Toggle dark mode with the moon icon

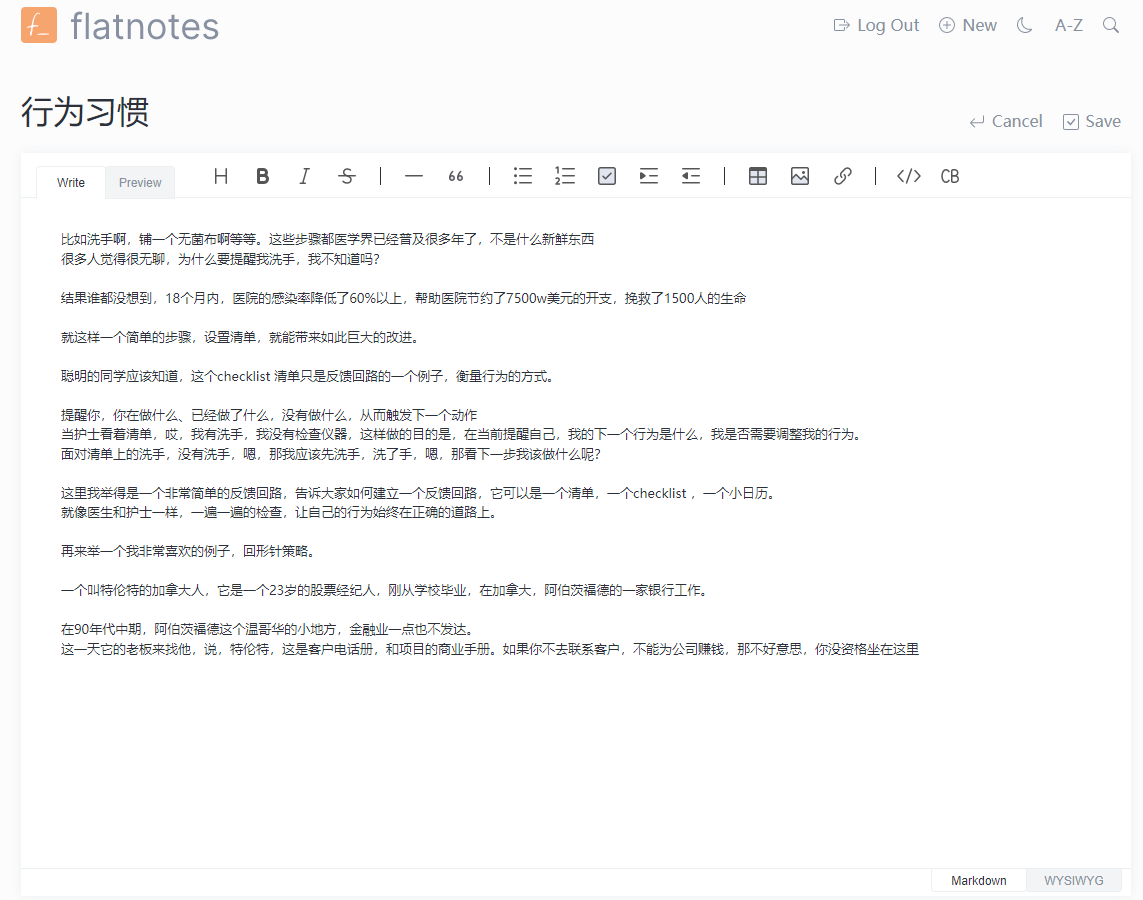point(1023,24)
